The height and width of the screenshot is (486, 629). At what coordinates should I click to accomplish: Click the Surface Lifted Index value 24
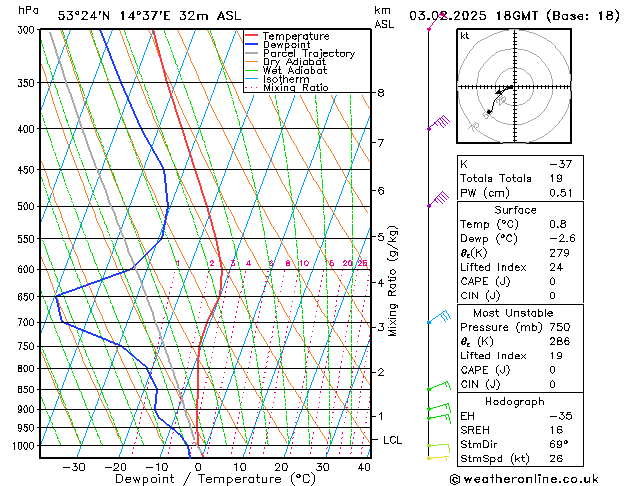tap(556, 267)
